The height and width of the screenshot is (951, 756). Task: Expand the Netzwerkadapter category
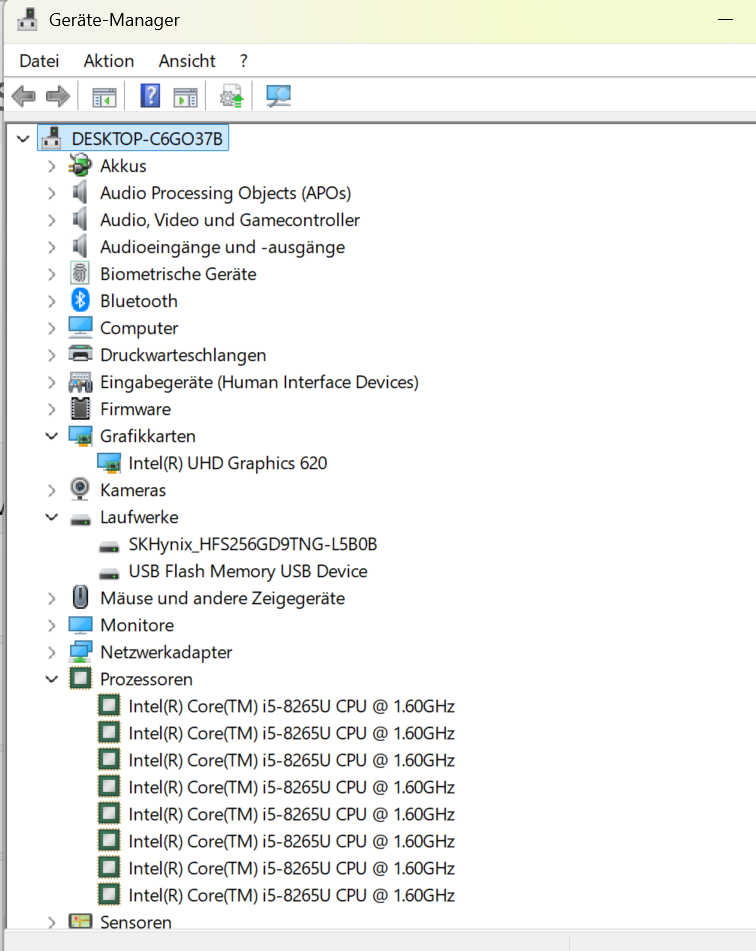click(52, 653)
